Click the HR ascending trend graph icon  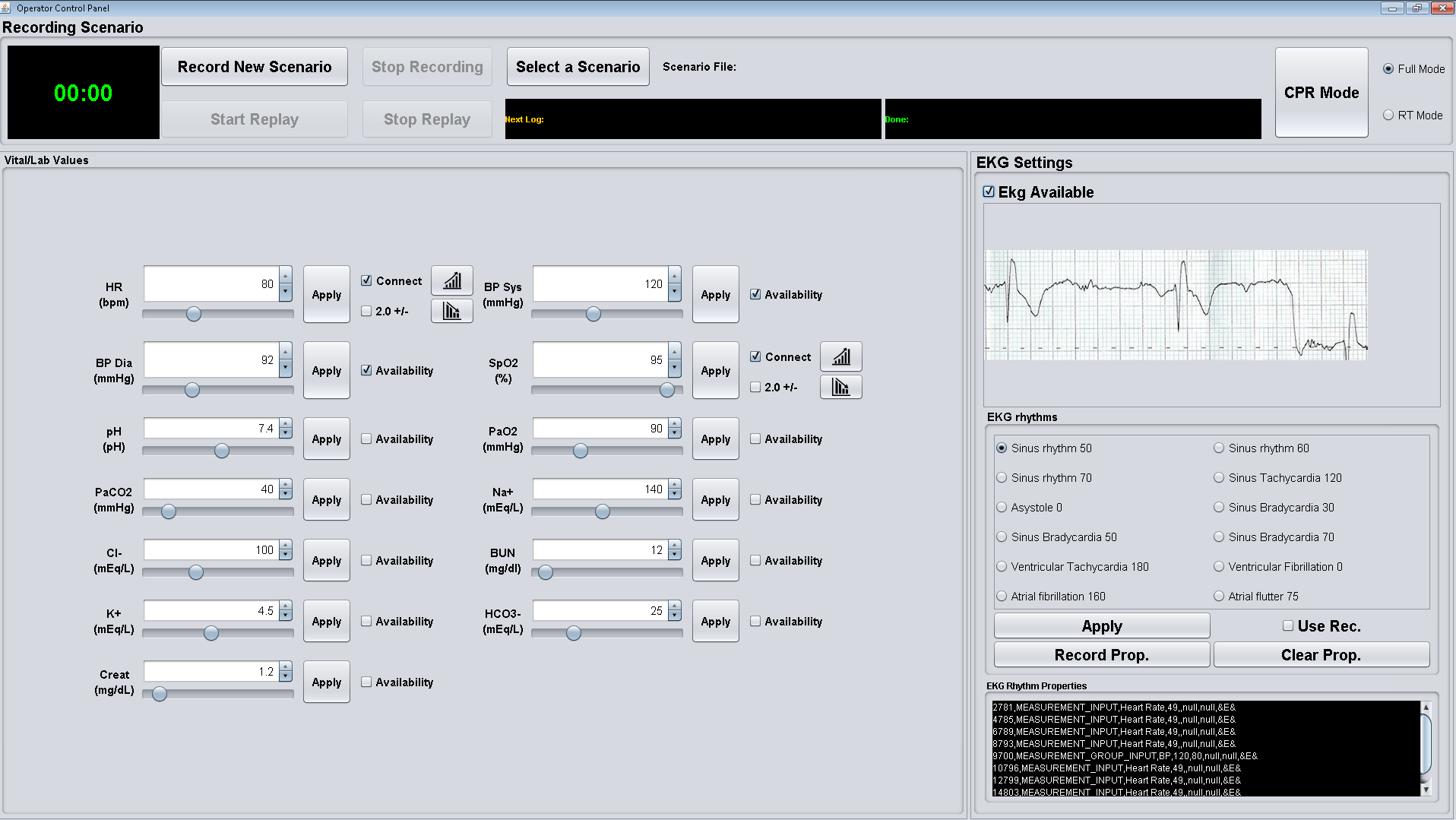pyautogui.click(x=452, y=280)
